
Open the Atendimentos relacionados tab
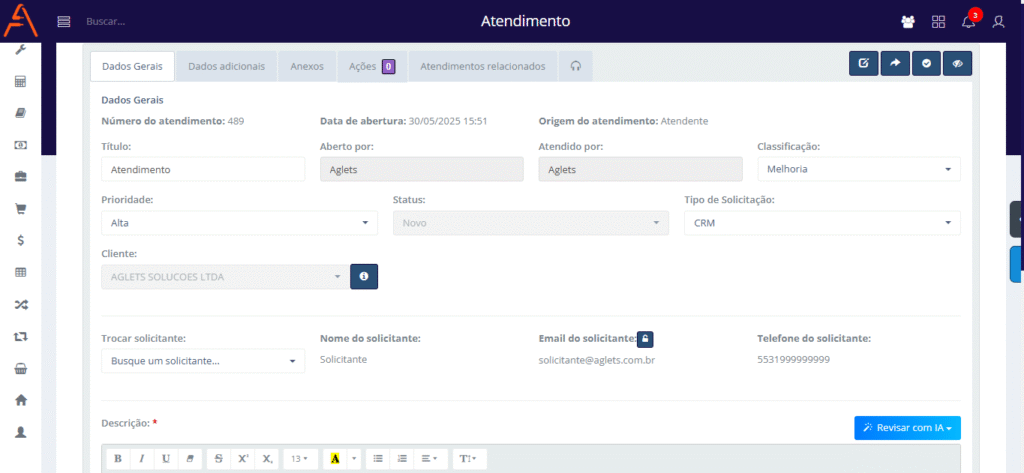pyautogui.click(x=482, y=67)
